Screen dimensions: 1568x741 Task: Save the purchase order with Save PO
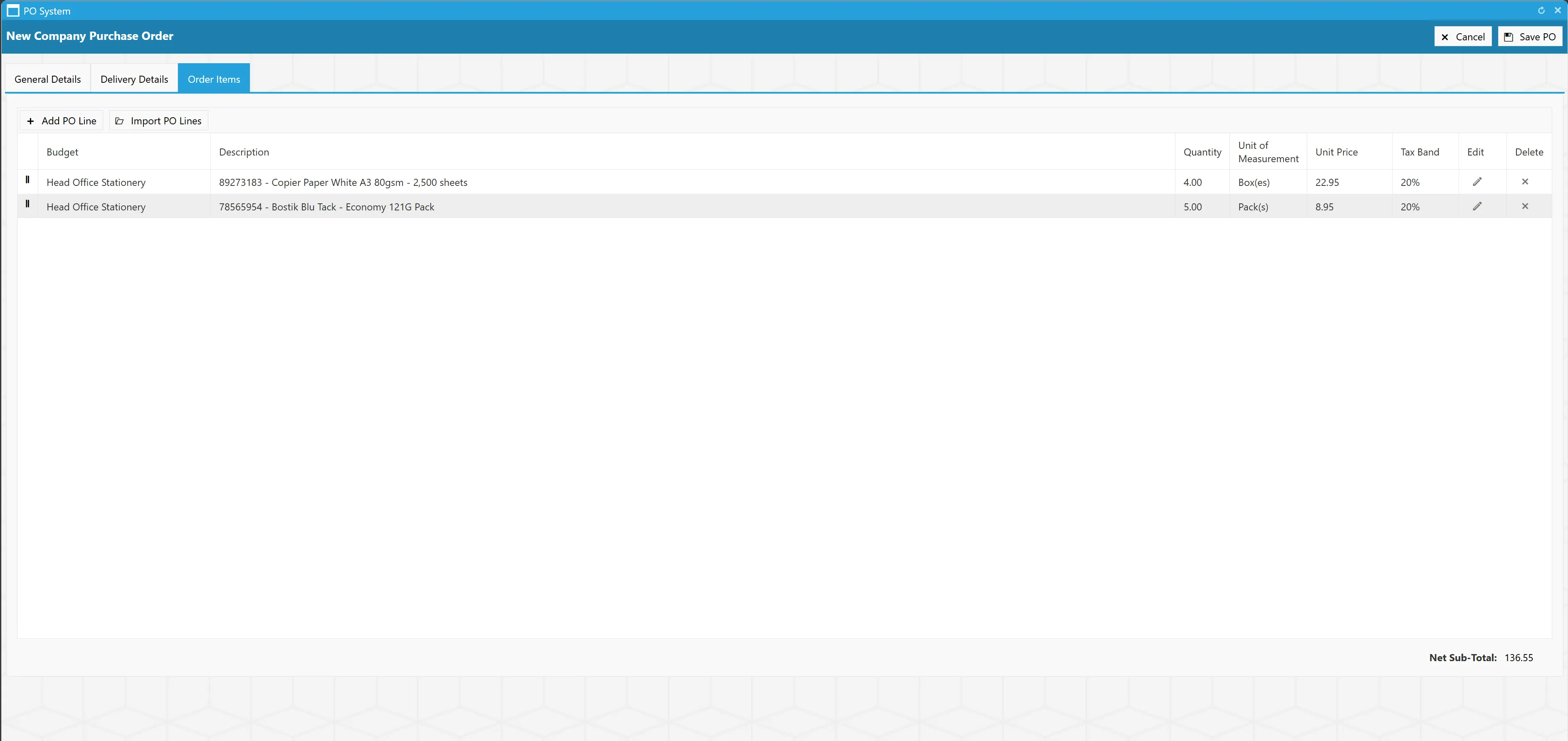click(1530, 37)
